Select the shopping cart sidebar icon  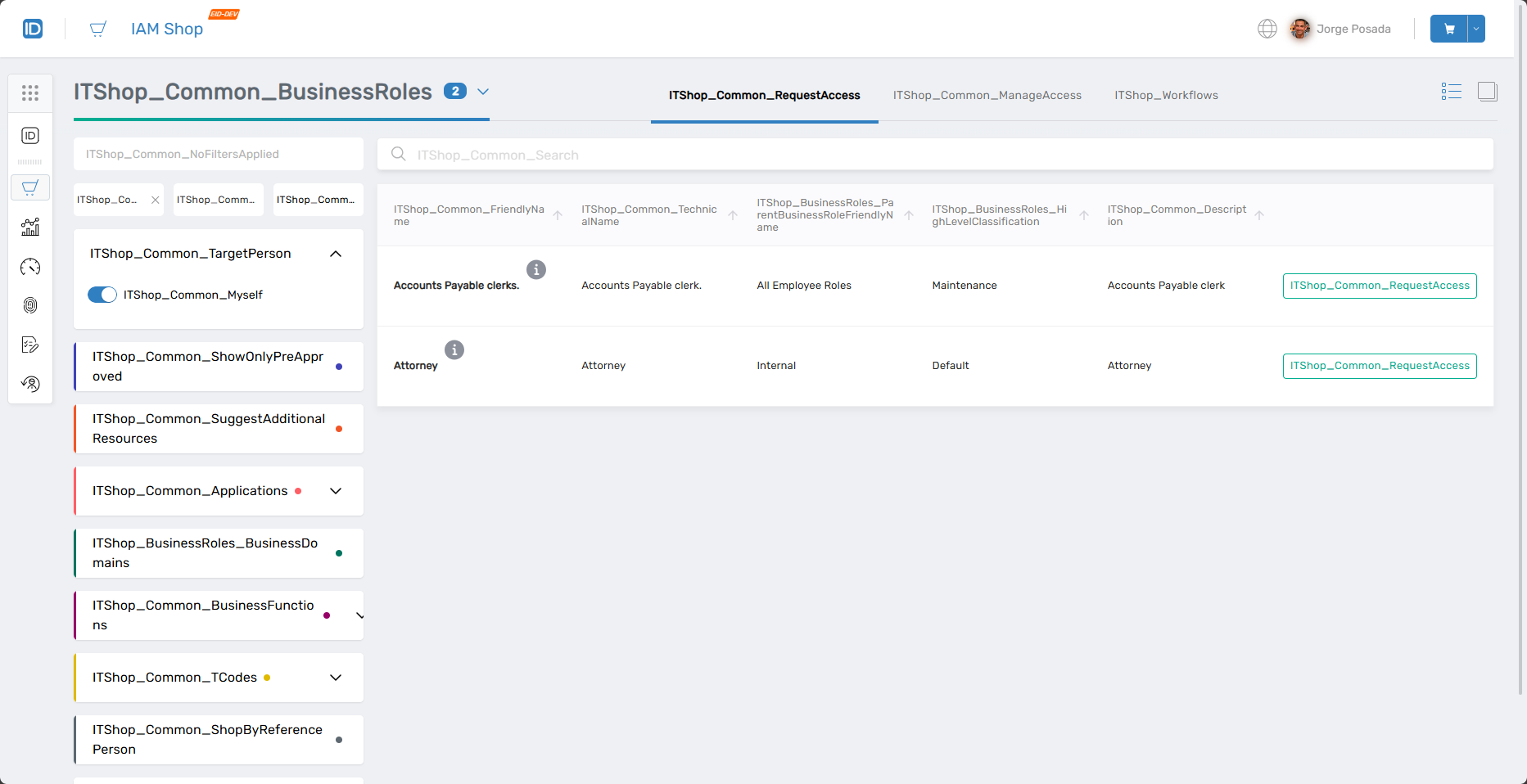click(x=30, y=187)
